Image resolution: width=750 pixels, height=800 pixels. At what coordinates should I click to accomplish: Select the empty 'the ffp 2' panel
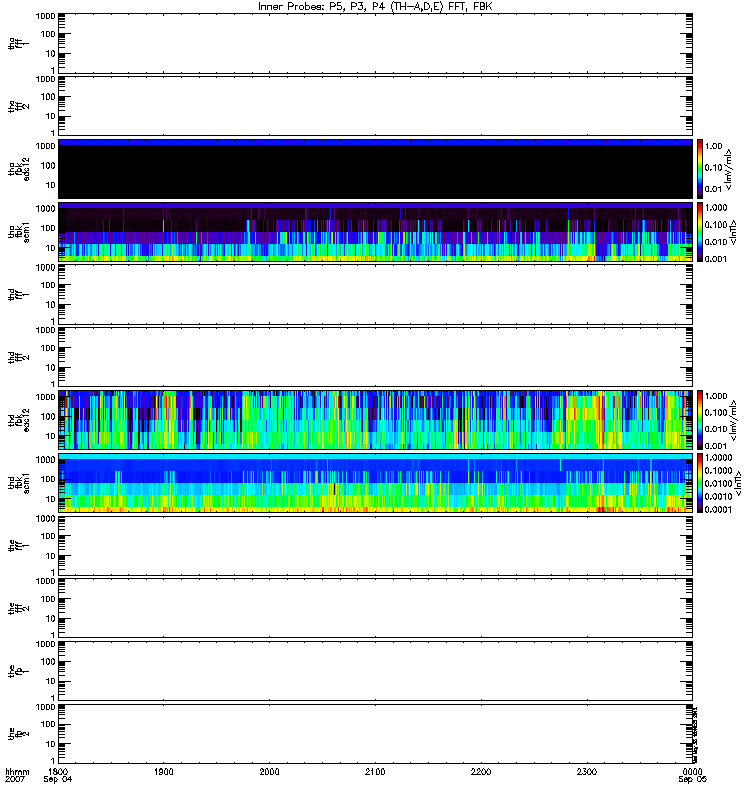tap(375, 734)
